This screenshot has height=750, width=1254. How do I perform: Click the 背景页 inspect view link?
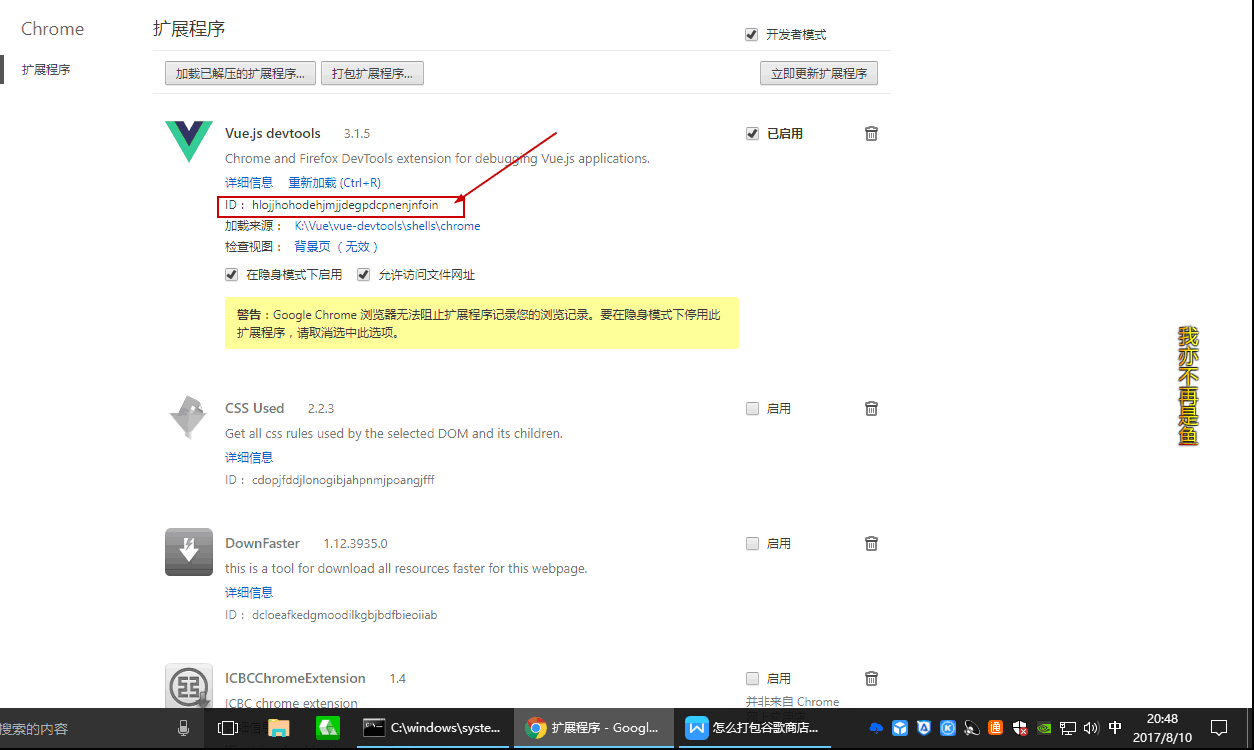(x=312, y=247)
